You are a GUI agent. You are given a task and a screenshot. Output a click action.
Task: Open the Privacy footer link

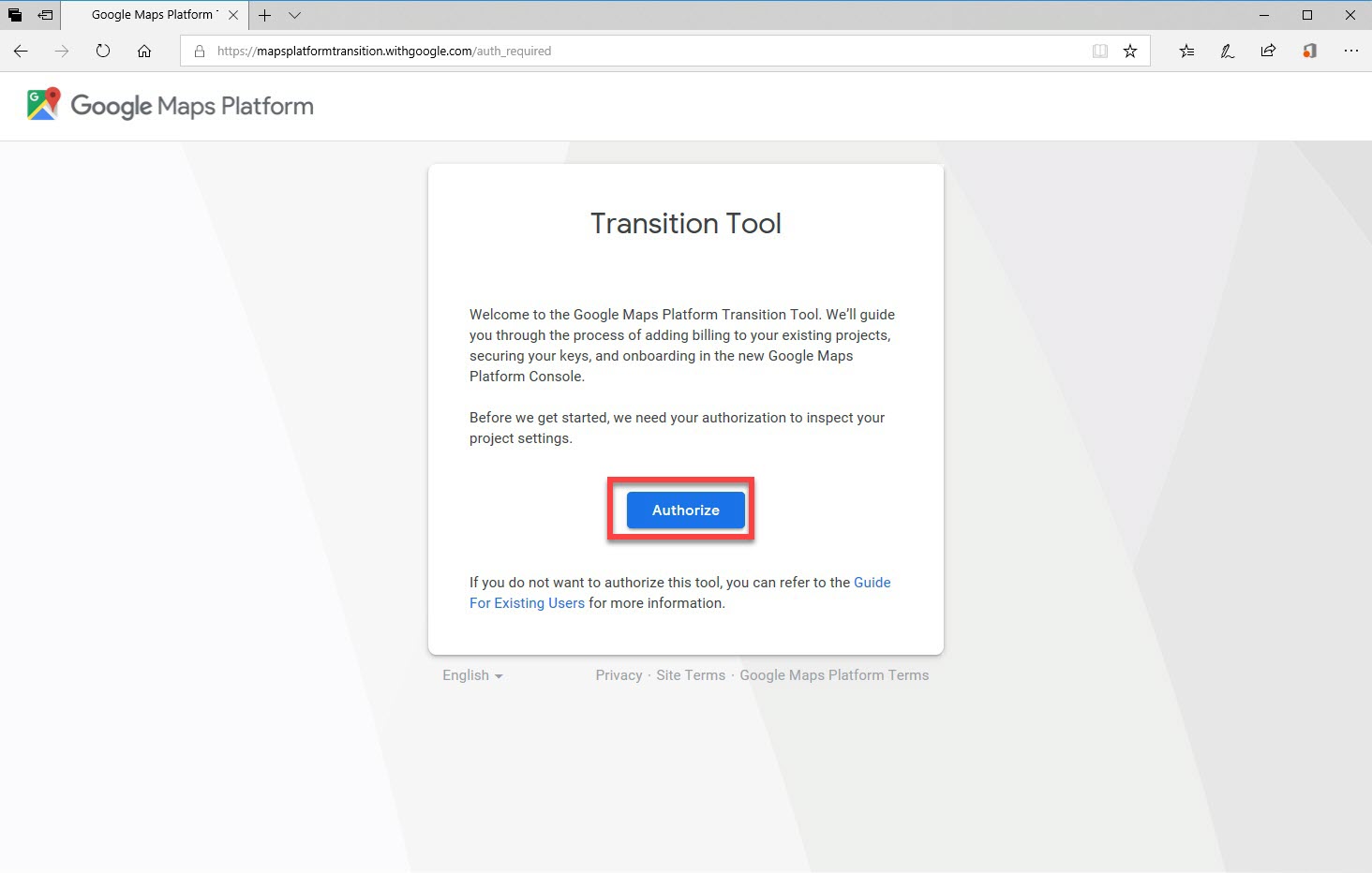pos(619,675)
